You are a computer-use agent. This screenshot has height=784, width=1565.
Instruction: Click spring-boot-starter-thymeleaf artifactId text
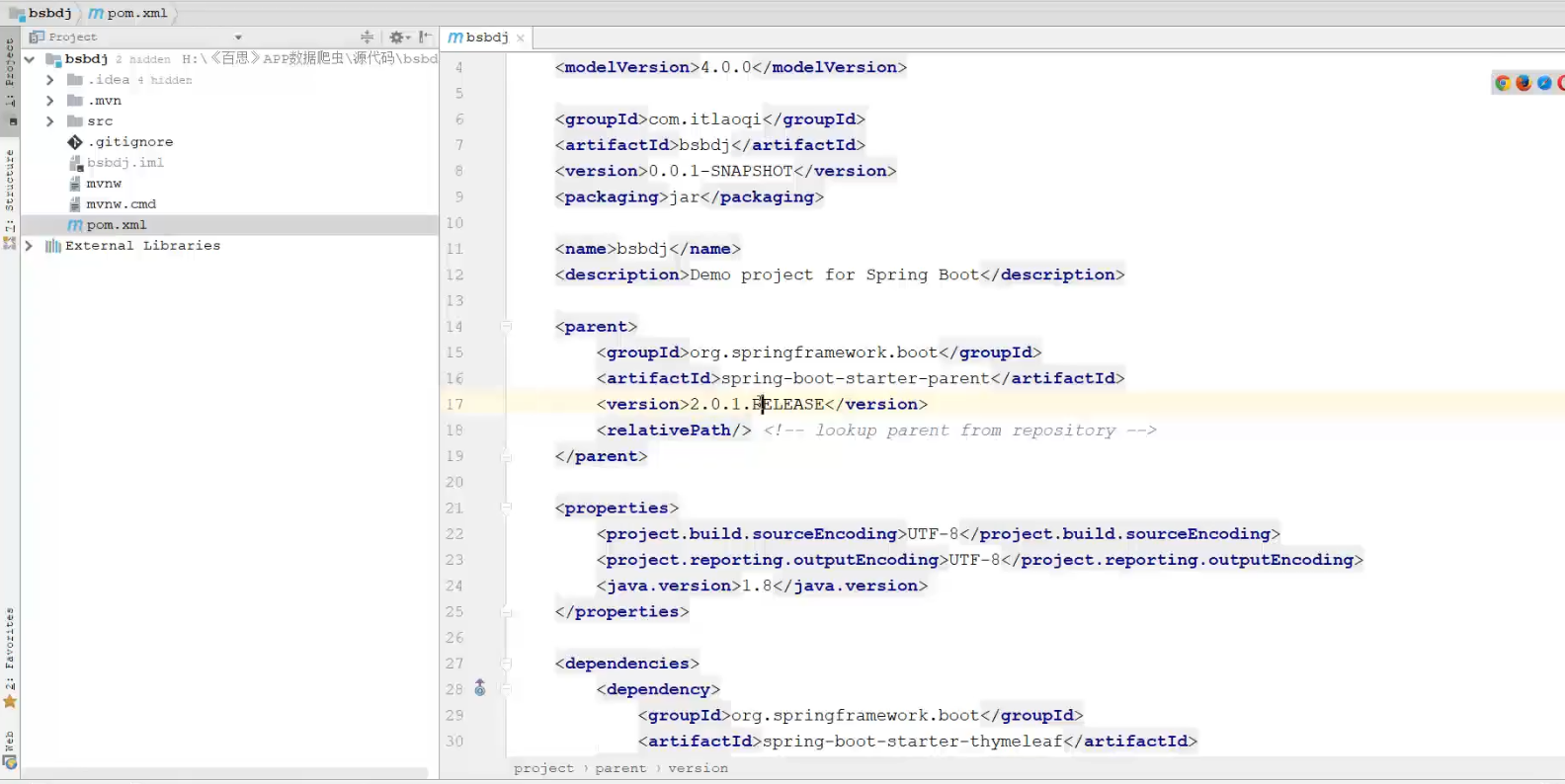[x=913, y=742]
